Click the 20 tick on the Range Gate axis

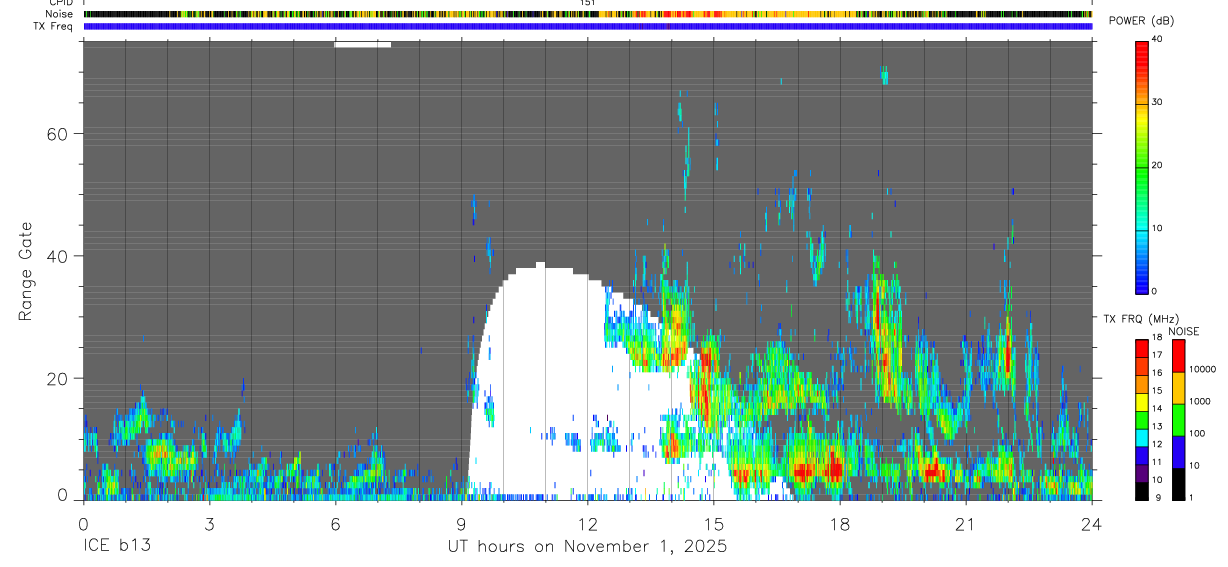pyautogui.click(x=59, y=378)
